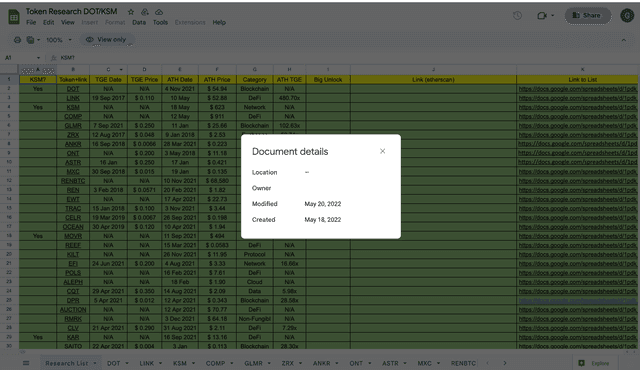Open the Tools menu
The width and height of the screenshot is (640, 370).
(x=160, y=22)
